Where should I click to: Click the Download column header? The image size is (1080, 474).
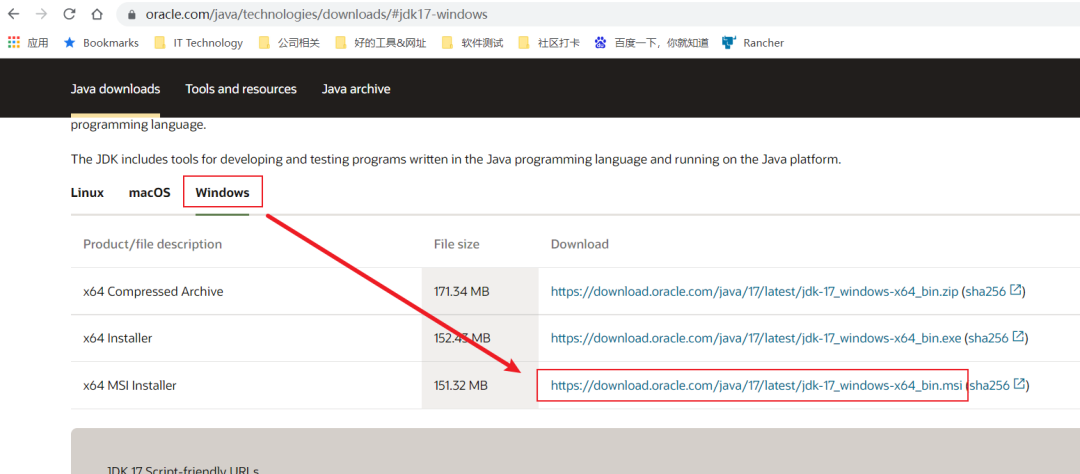(580, 244)
